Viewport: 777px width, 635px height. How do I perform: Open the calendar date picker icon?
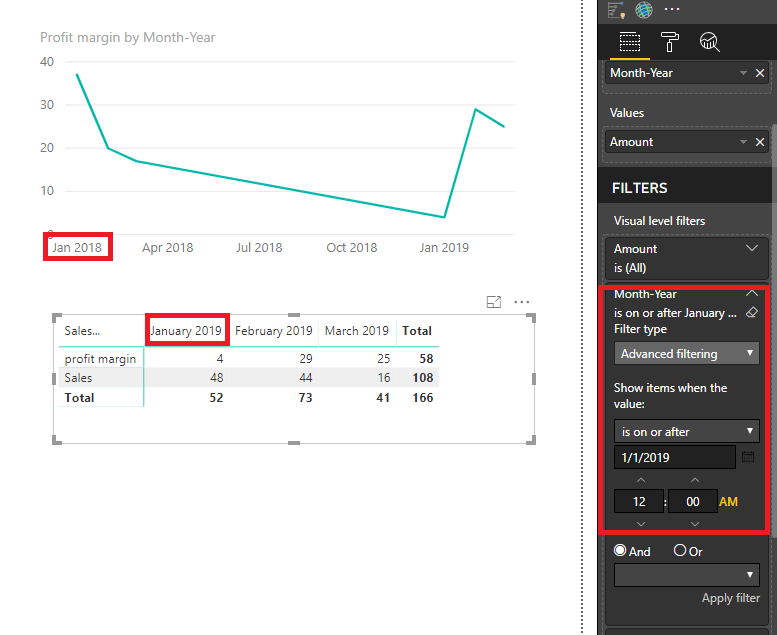(748, 457)
